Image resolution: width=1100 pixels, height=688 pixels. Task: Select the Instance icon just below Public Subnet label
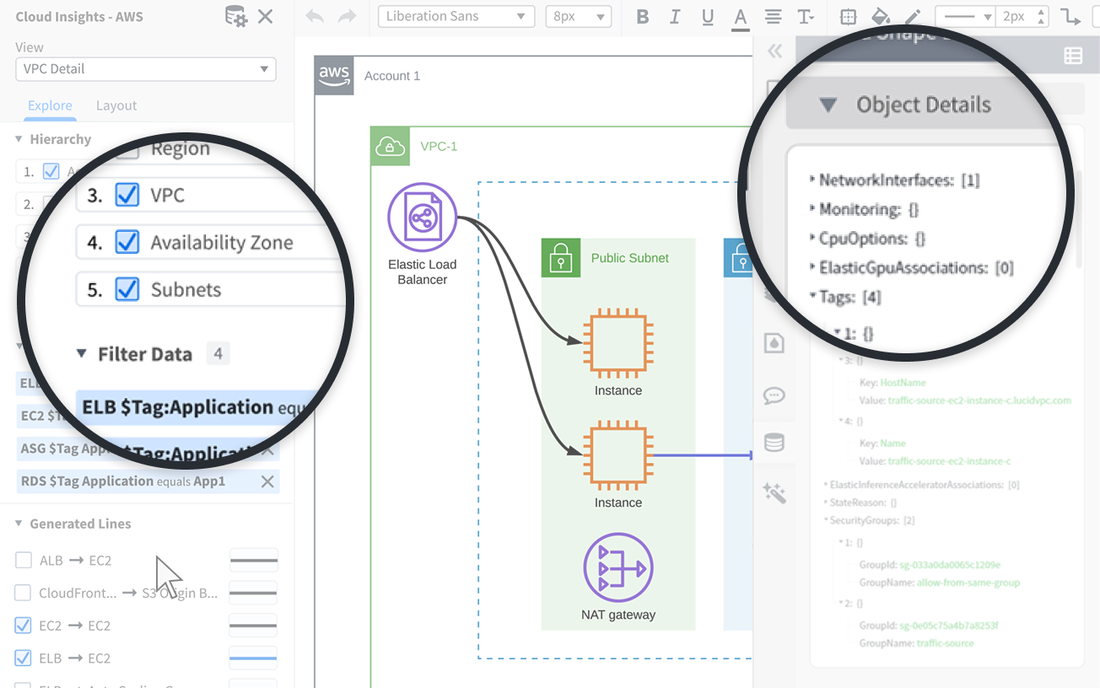(618, 343)
